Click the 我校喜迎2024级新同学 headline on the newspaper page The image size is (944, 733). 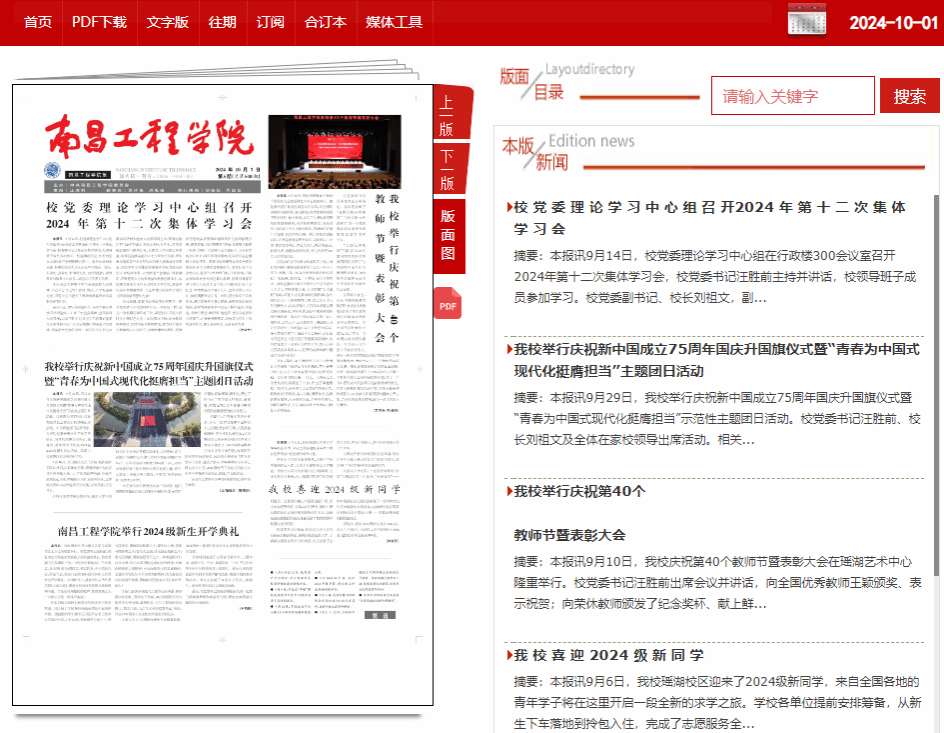pyautogui.click(x=334, y=489)
